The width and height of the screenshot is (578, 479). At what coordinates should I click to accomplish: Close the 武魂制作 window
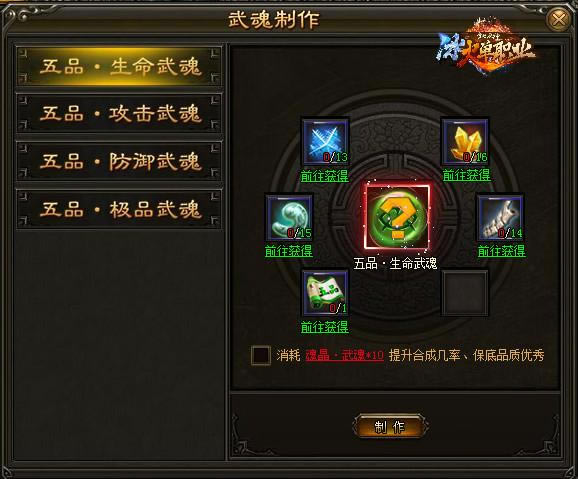coord(559,19)
